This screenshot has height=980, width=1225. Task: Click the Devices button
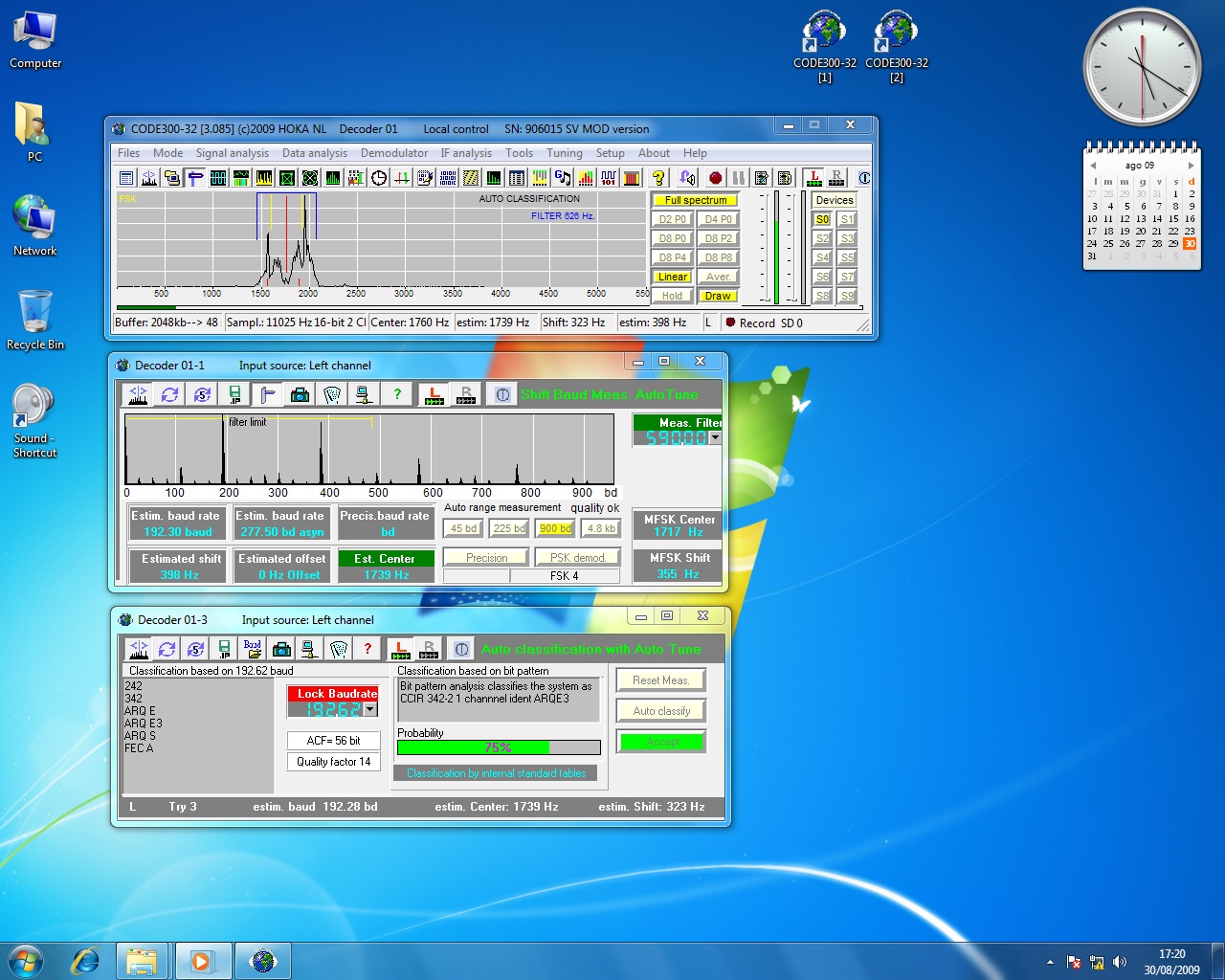click(x=835, y=200)
